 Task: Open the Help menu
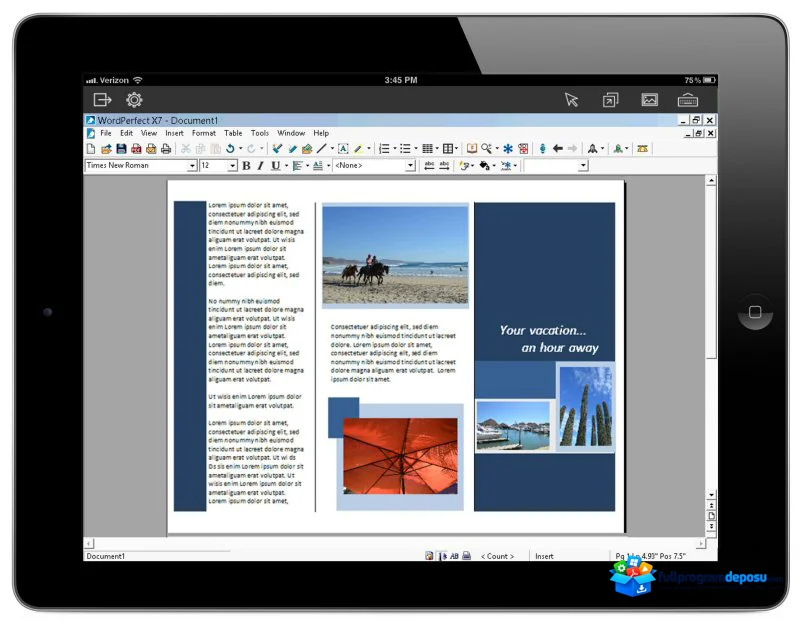click(x=321, y=133)
